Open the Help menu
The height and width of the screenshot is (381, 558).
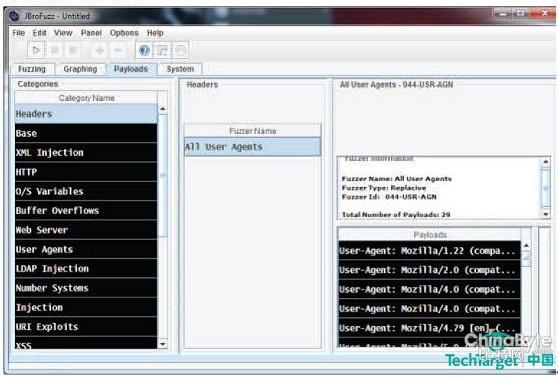(x=155, y=33)
